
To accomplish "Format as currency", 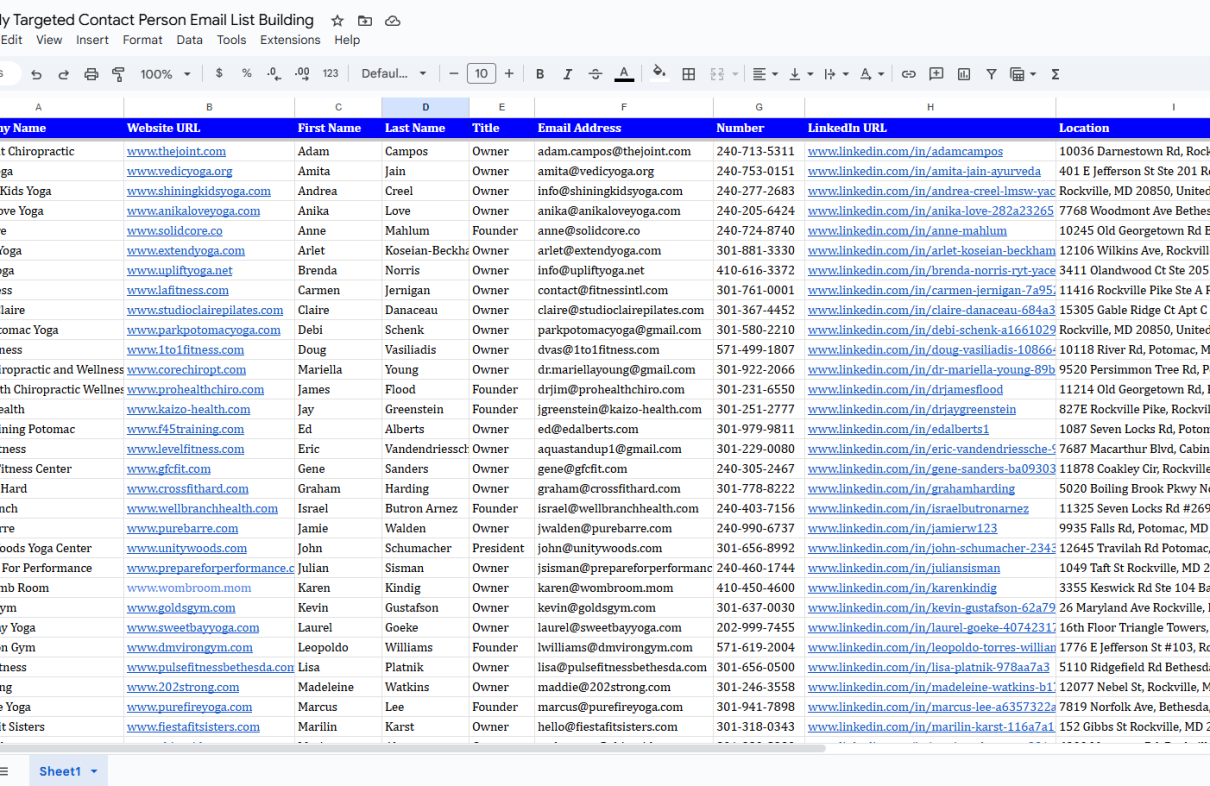I will point(219,73).
